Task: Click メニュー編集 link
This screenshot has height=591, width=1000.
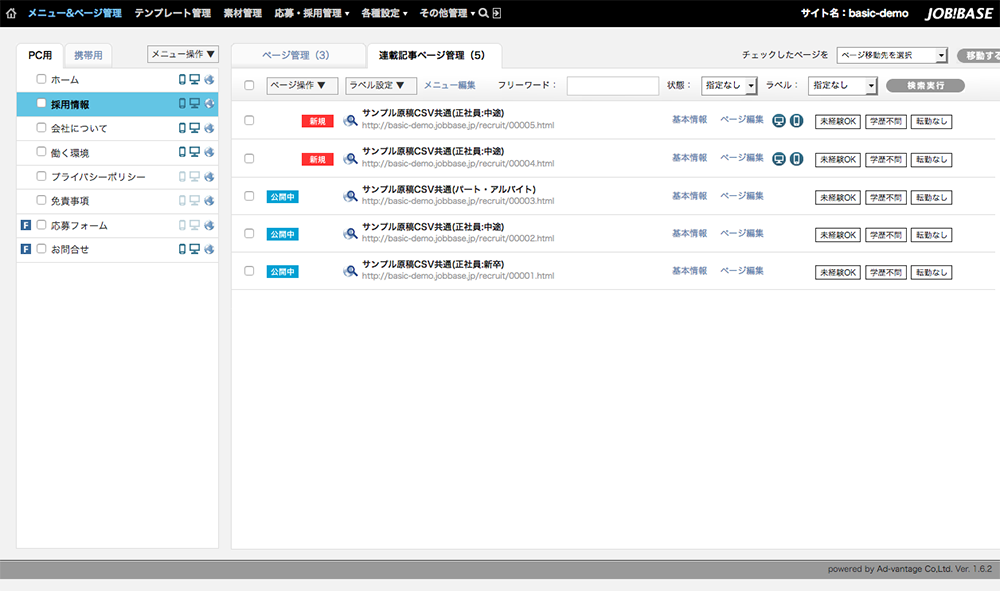Action: pyautogui.click(x=450, y=85)
